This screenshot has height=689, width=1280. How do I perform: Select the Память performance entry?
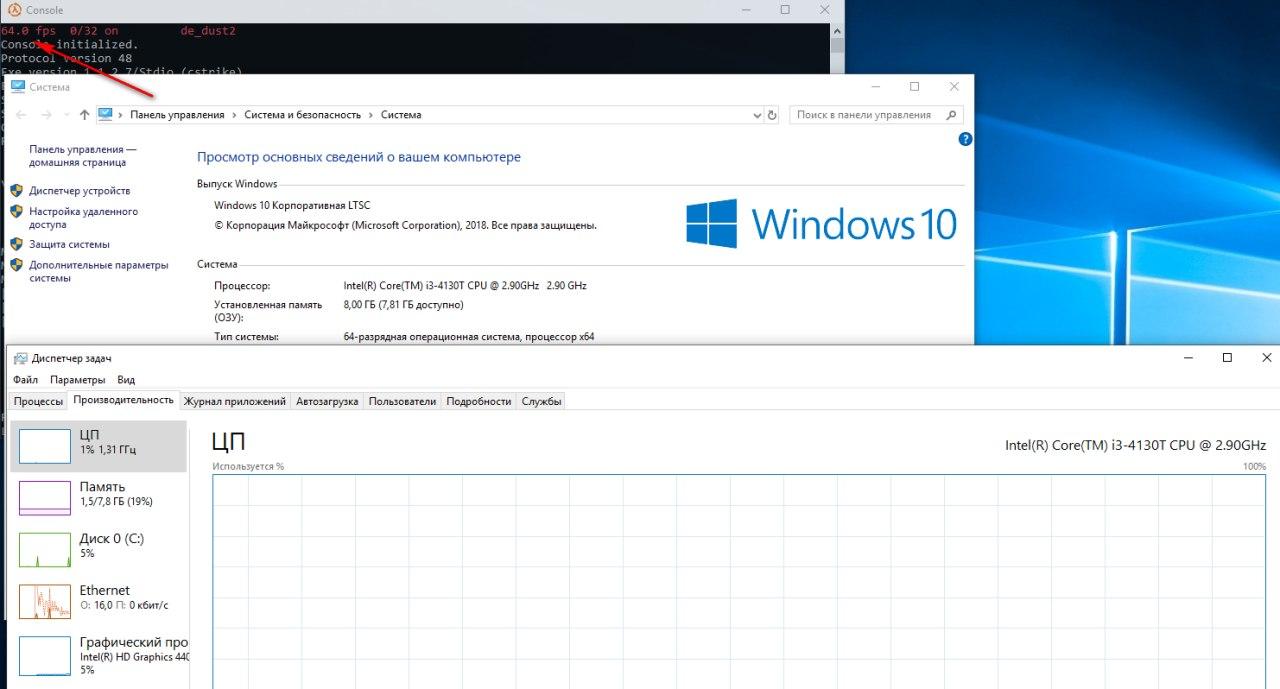pyautogui.click(x=98, y=497)
